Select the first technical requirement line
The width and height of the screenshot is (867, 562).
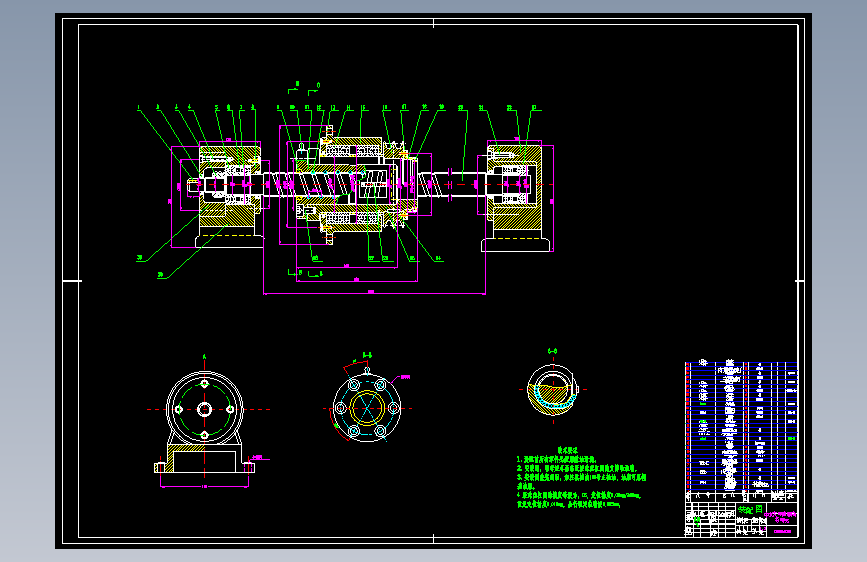(x=556, y=460)
